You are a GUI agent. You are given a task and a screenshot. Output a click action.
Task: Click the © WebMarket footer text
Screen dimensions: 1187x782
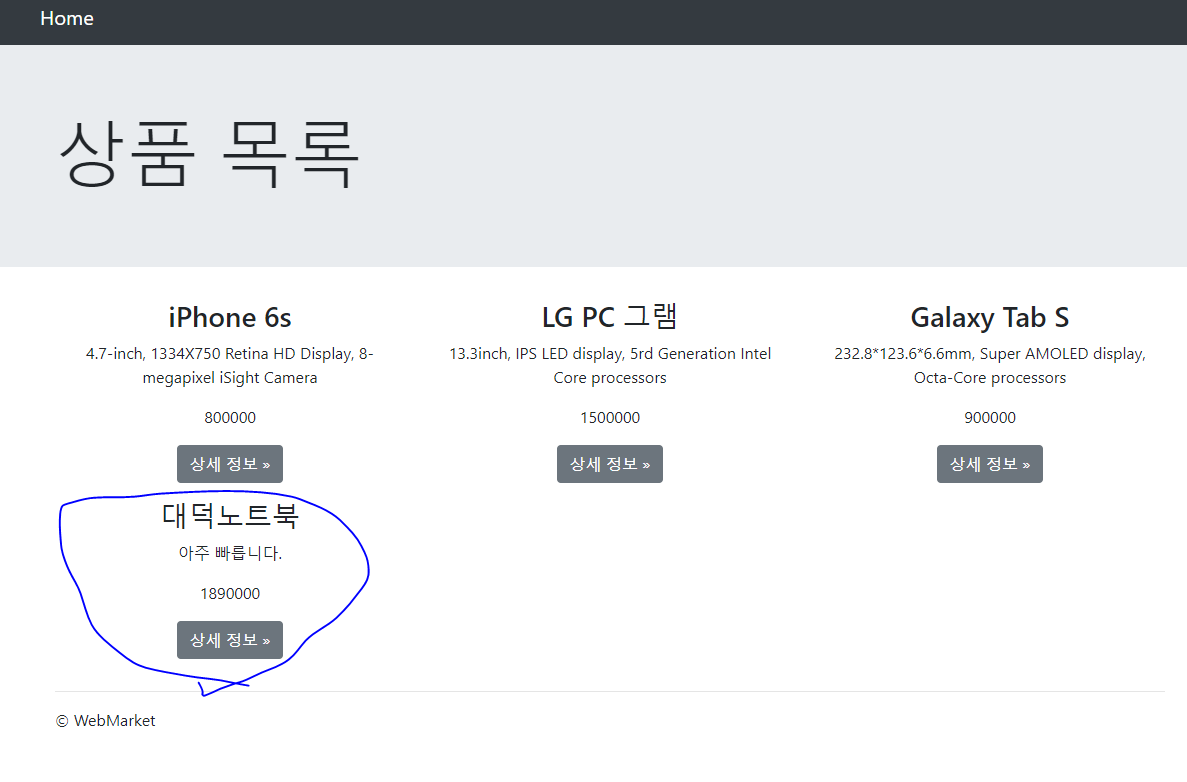[105, 721]
